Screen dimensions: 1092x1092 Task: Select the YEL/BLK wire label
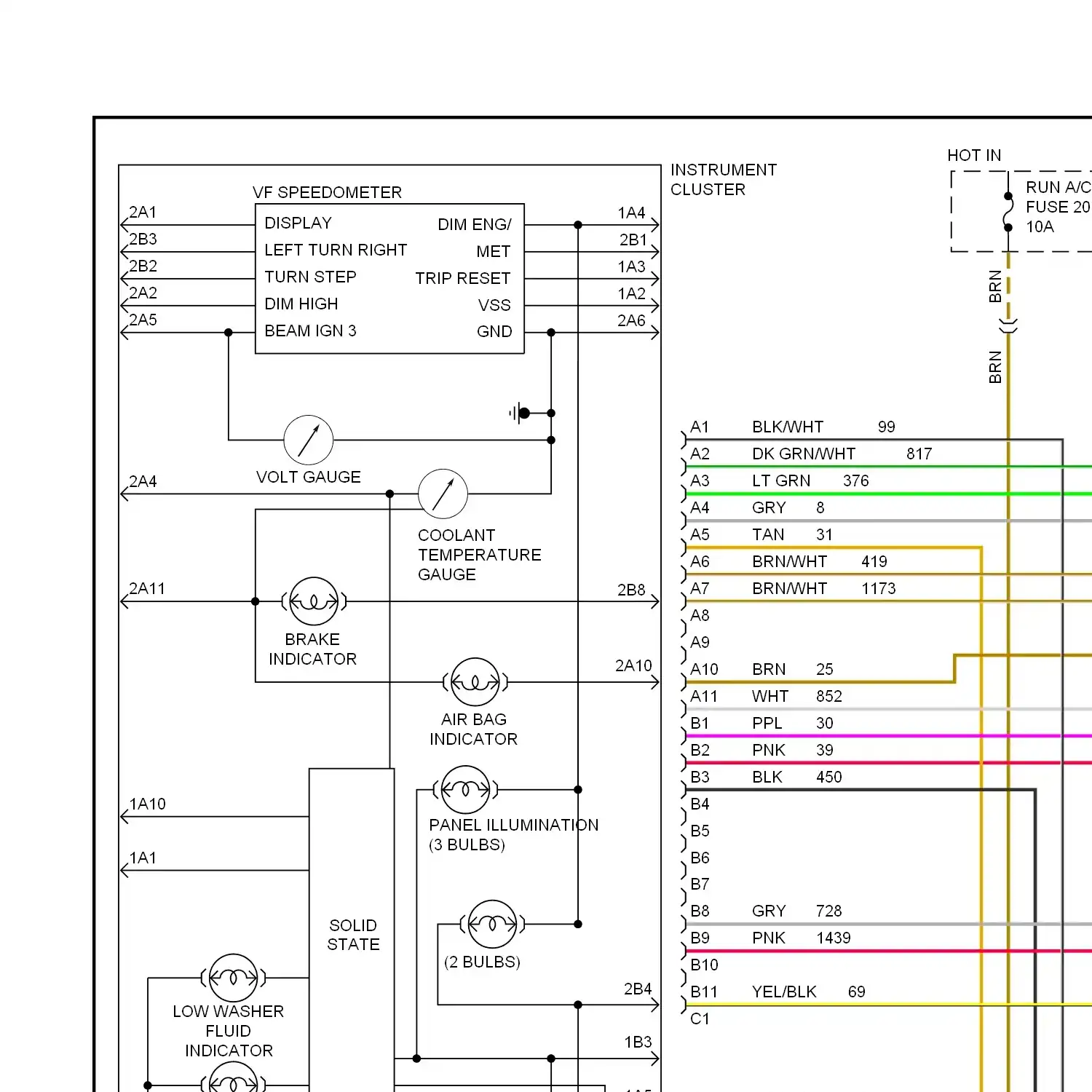click(784, 992)
